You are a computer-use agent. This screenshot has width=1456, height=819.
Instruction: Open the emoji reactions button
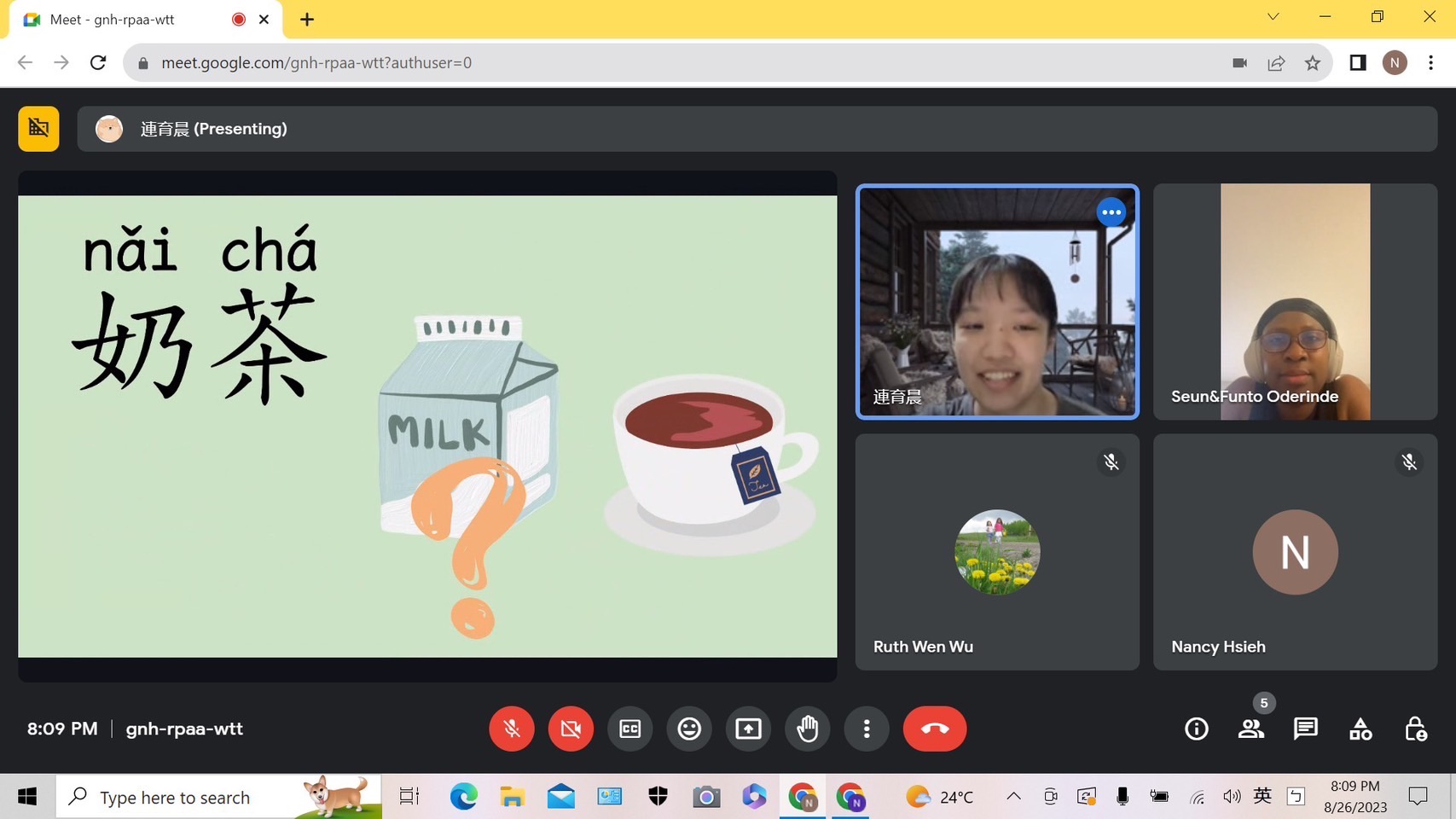tap(689, 729)
